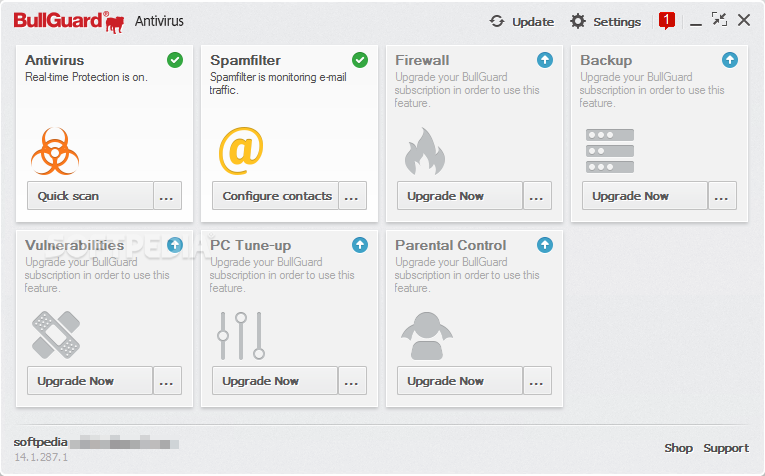Click the Update label in header
This screenshot has height=476, width=765.
[533, 22]
